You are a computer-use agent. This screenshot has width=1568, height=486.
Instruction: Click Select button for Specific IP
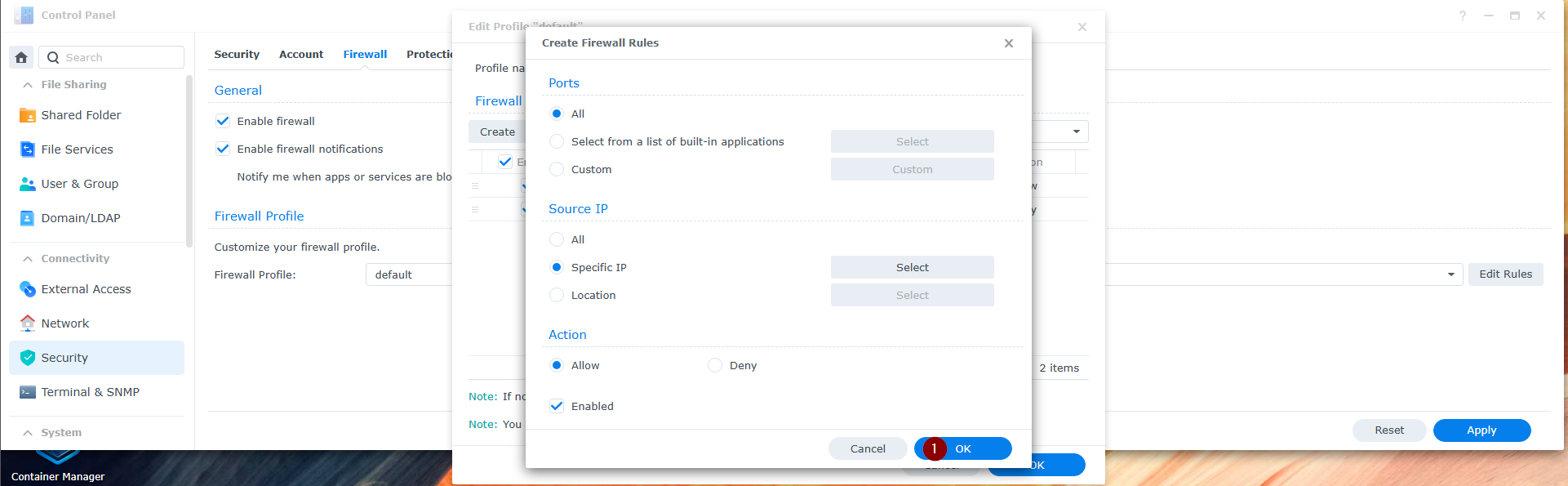coord(912,267)
